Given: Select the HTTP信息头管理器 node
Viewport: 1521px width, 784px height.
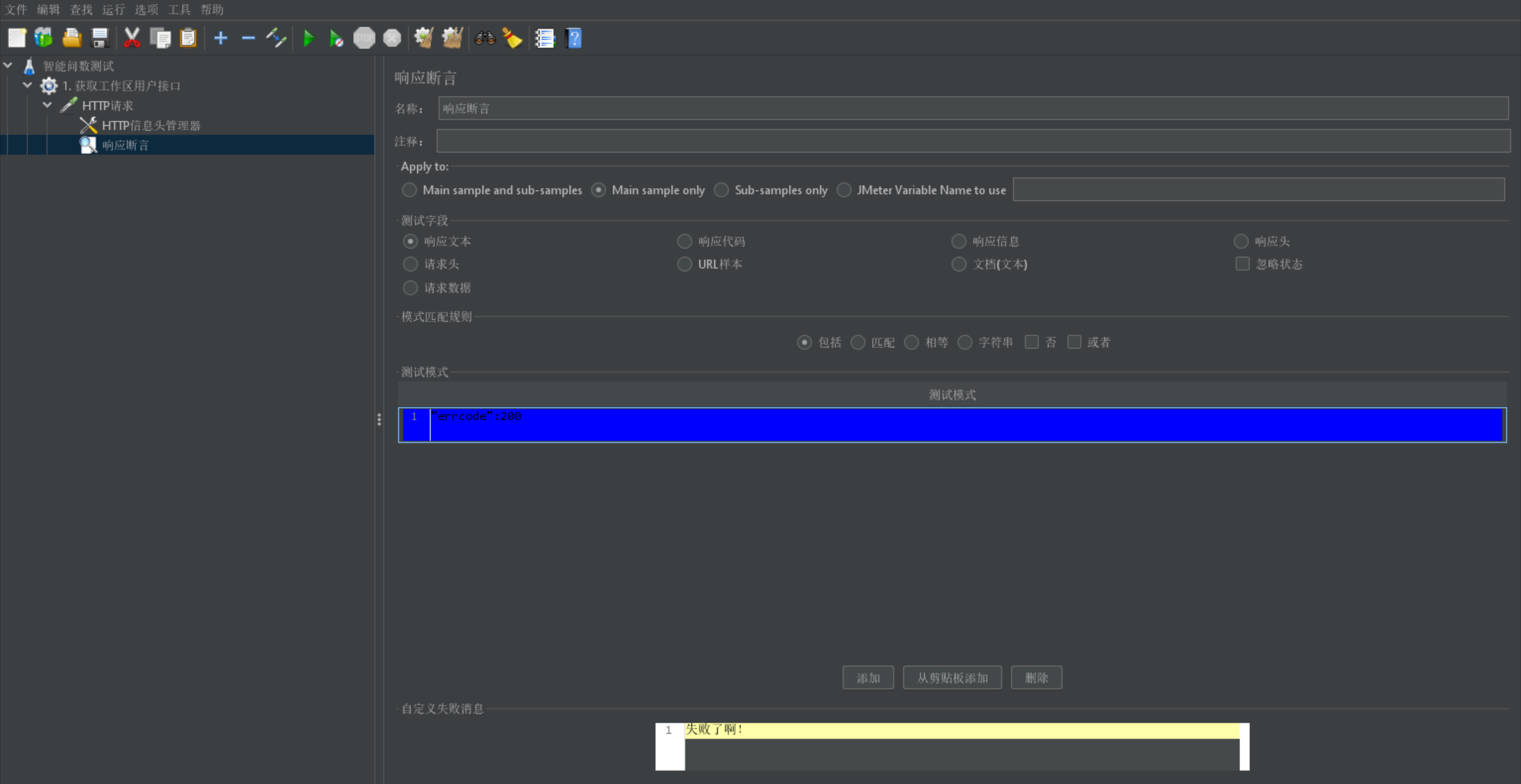Looking at the screenshot, I should point(151,126).
